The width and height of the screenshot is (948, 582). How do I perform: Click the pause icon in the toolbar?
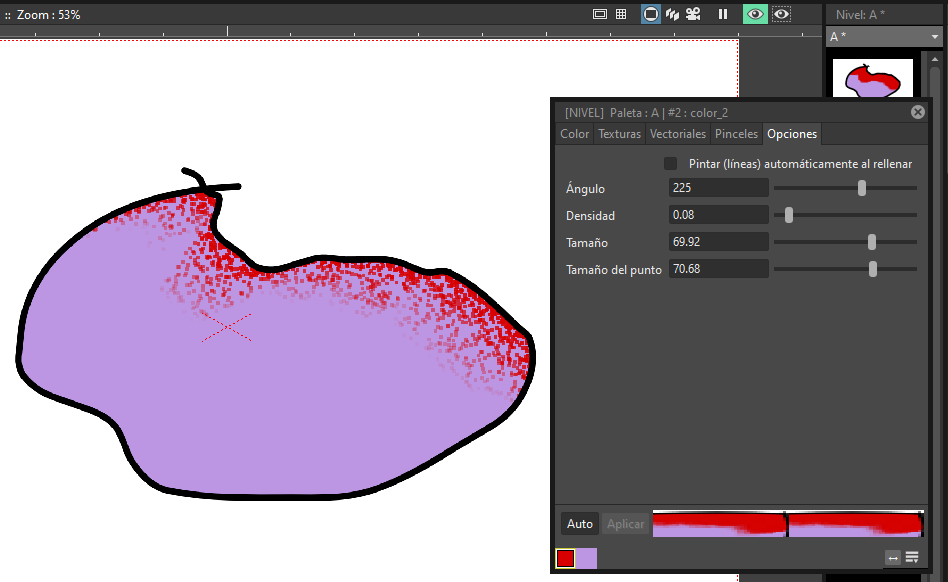coord(721,14)
